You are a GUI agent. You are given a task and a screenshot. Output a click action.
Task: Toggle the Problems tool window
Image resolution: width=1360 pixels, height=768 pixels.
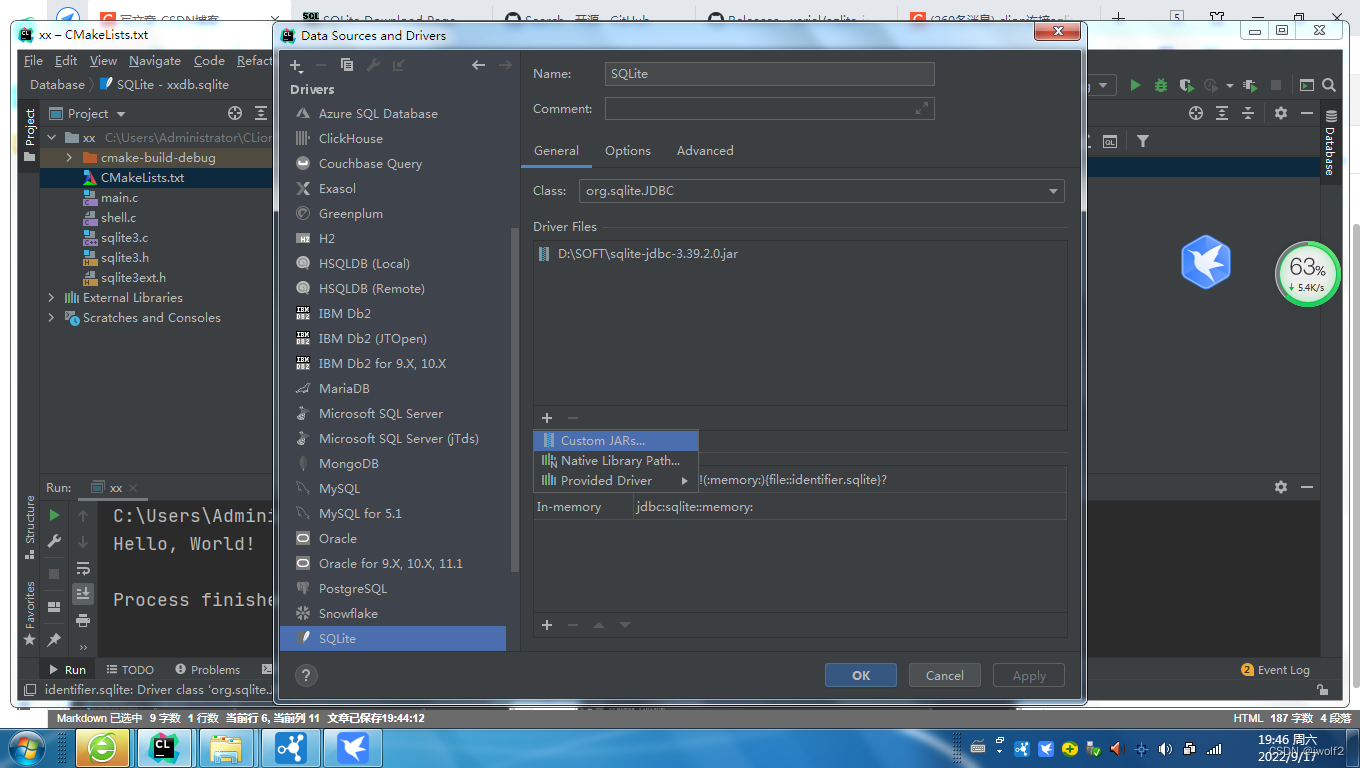click(x=208, y=669)
